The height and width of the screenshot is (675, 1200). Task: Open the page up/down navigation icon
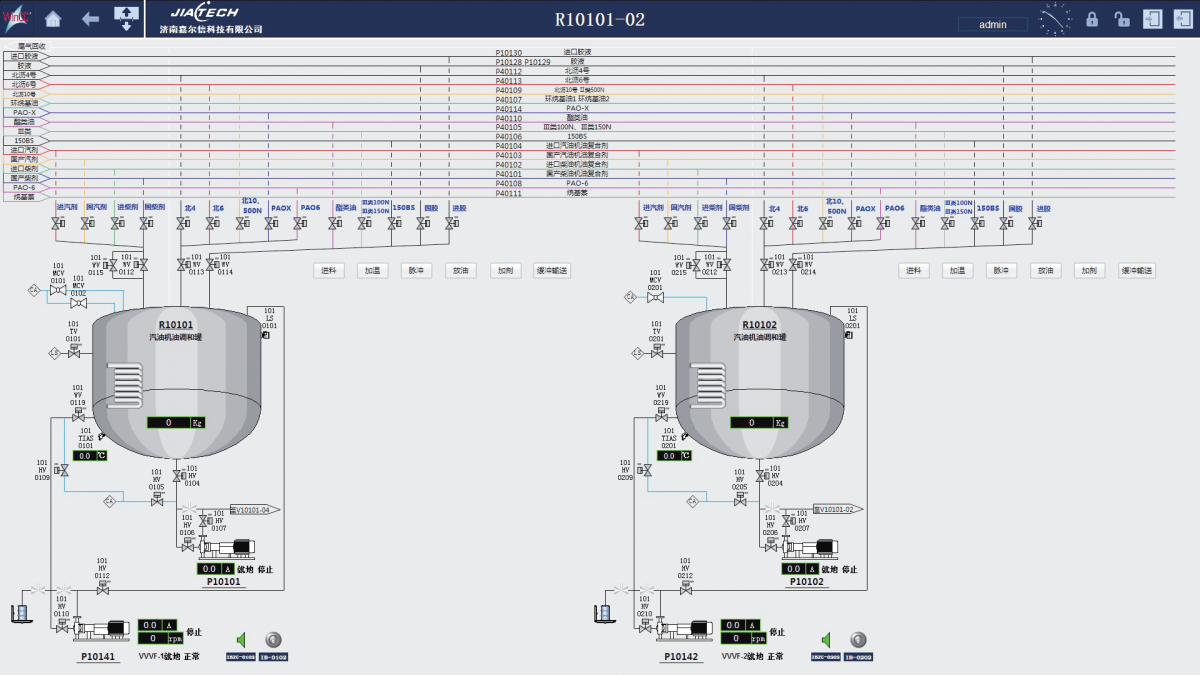(x=126, y=18)
